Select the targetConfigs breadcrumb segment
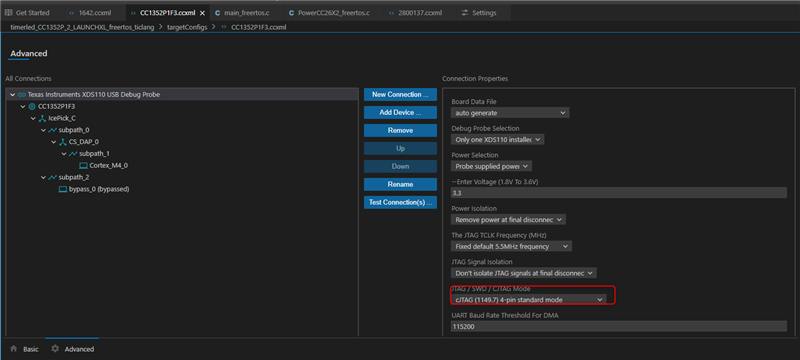Image resolution: width=800 pixels, height=360 pixels. 187,27
